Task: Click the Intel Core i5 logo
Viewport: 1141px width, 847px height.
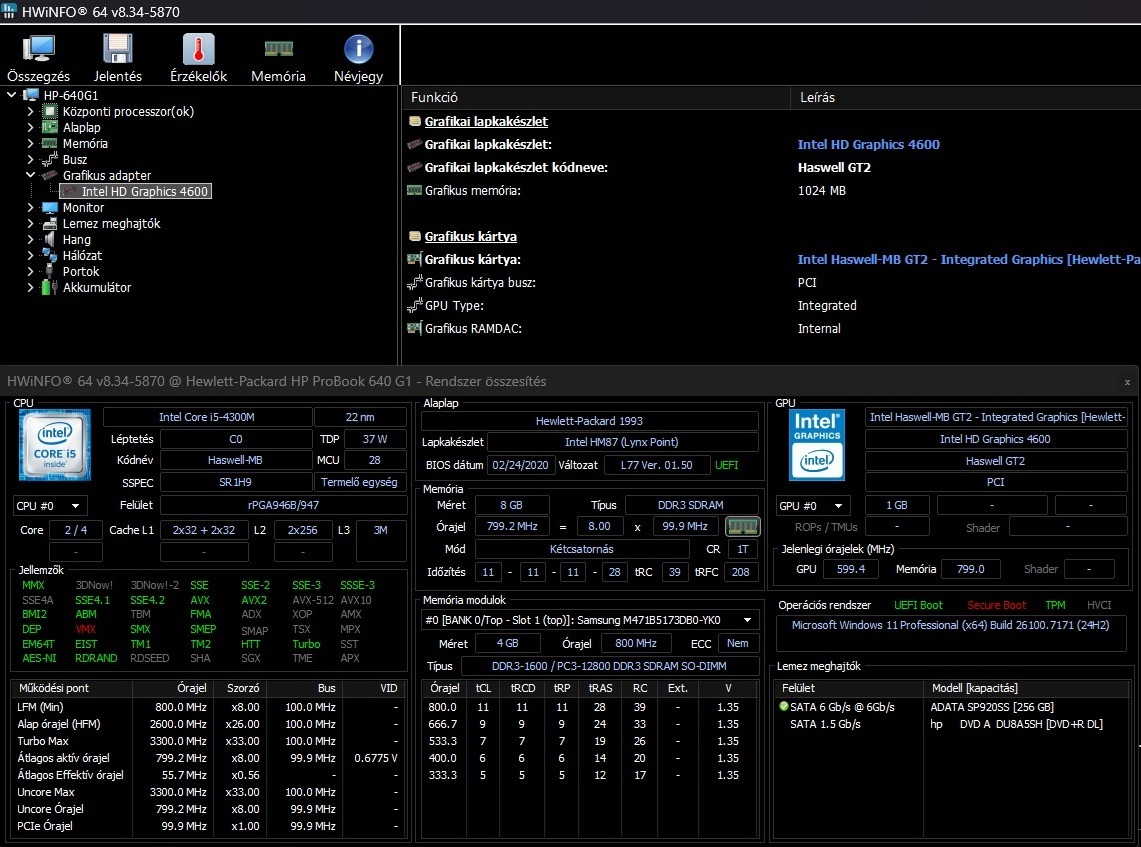Action: pyautogui.click(x=56, y=446)
